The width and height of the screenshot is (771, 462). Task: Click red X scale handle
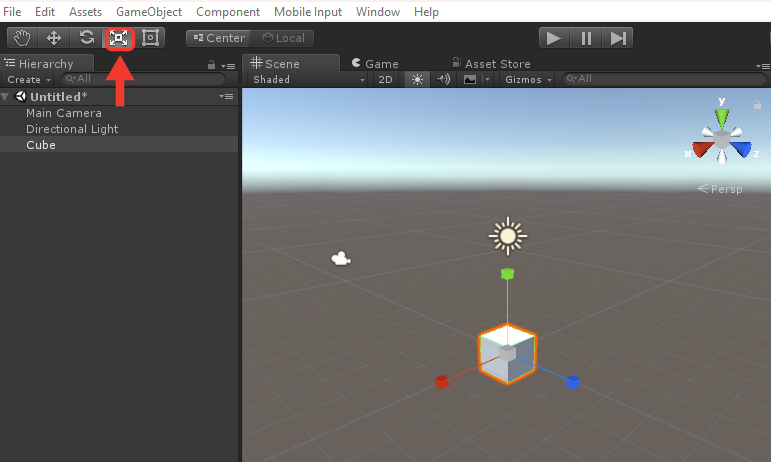coord(442,382)
